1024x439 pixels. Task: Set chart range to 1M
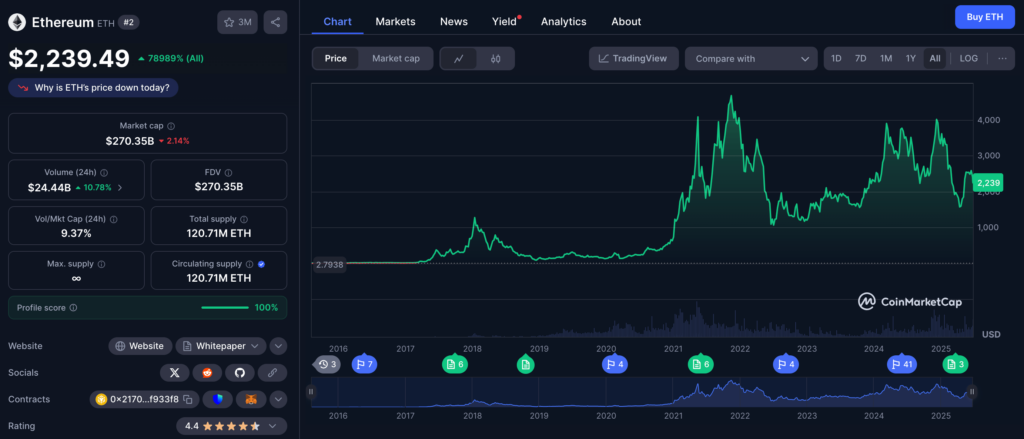[886, 58]
